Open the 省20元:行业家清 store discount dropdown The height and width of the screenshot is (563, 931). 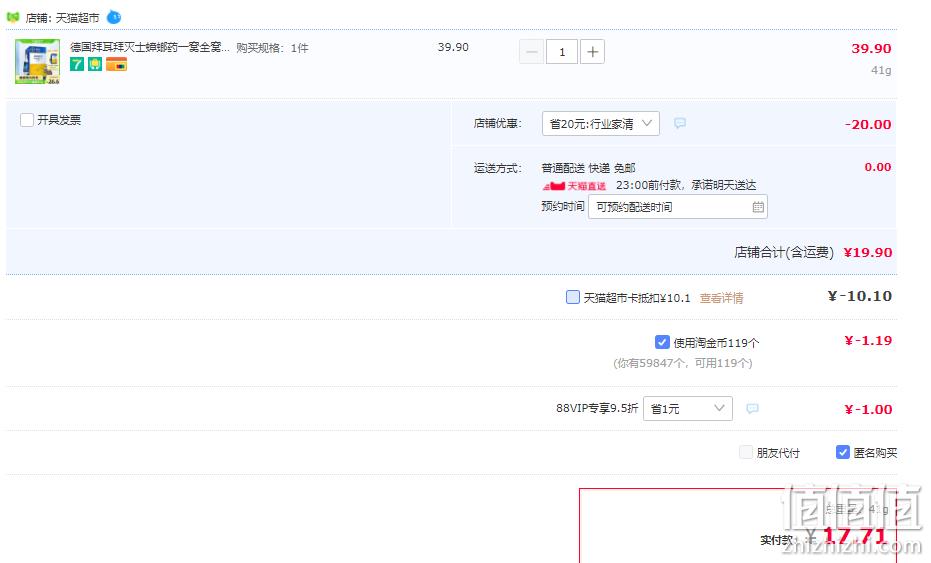pos(600,124)
